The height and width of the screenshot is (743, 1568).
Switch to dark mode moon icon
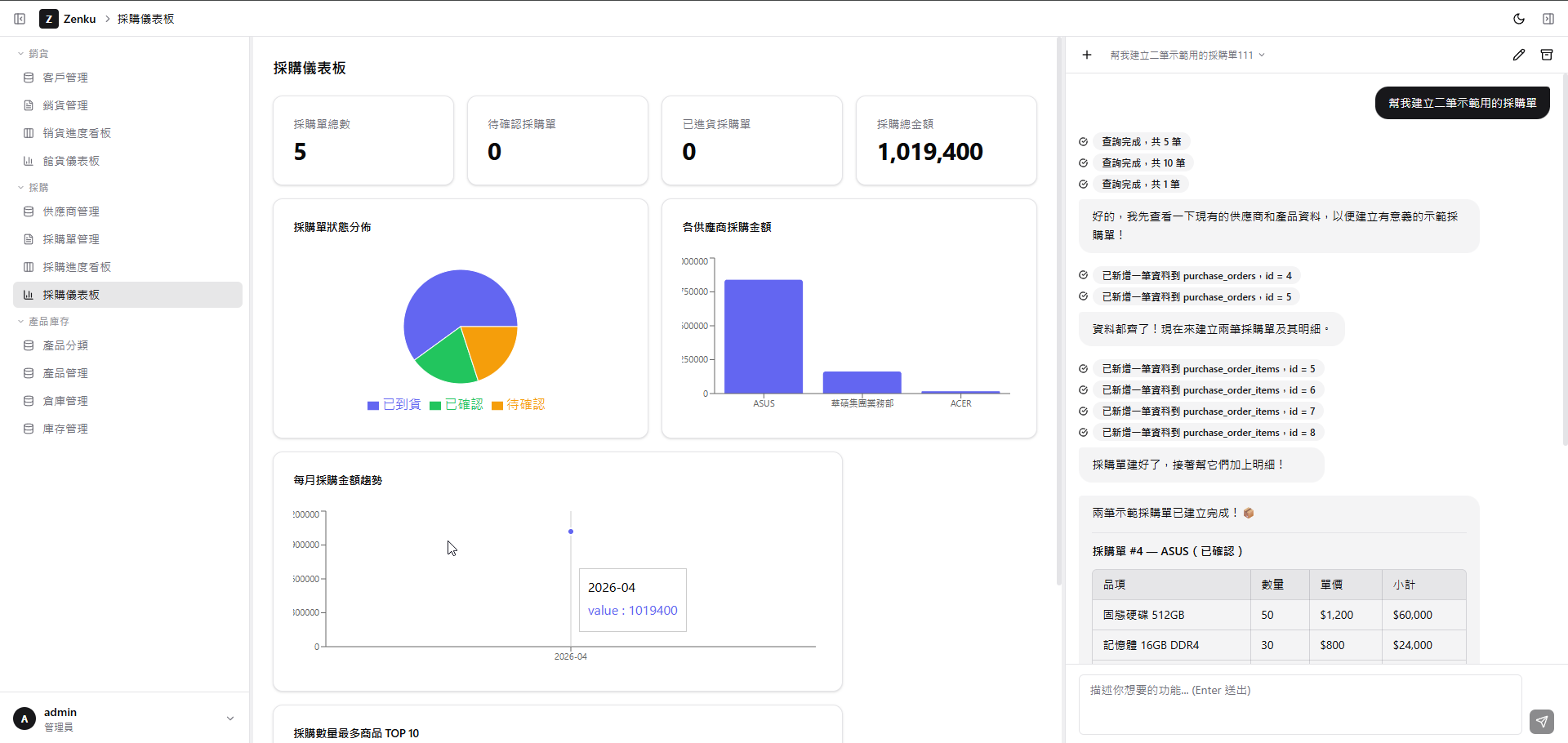point(1519,19)
